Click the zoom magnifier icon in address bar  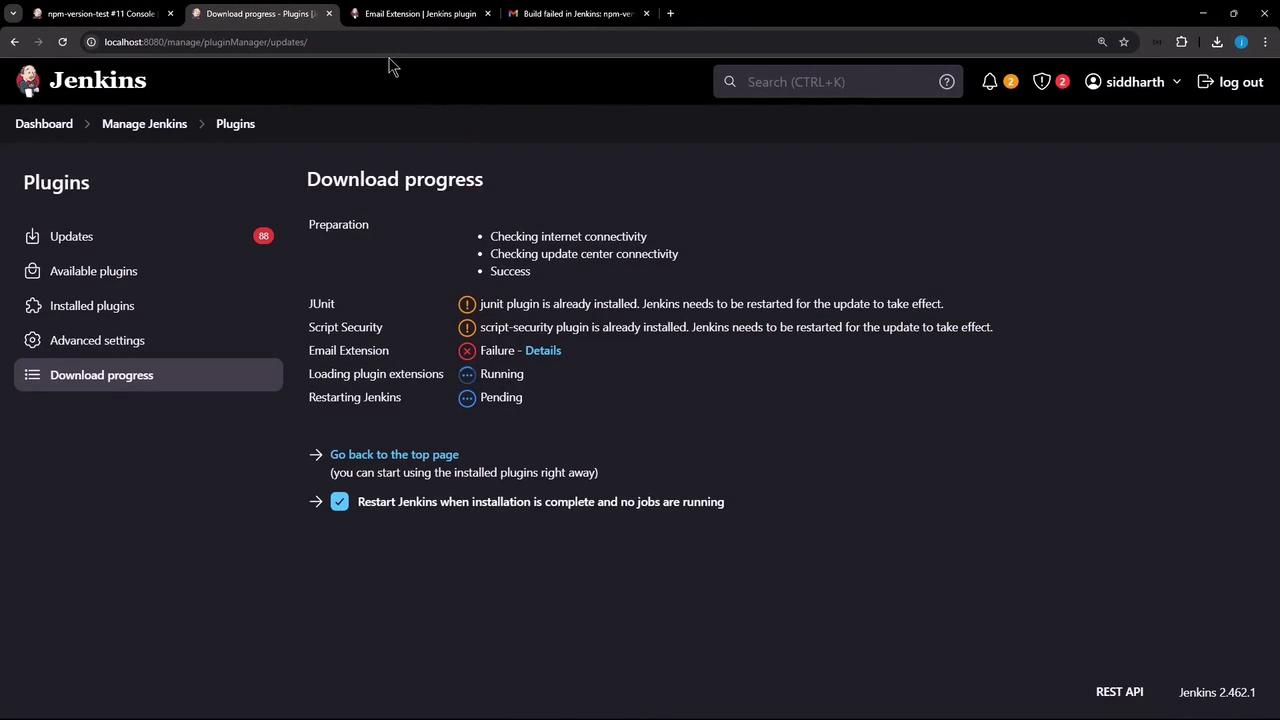tap(1102, 42)
